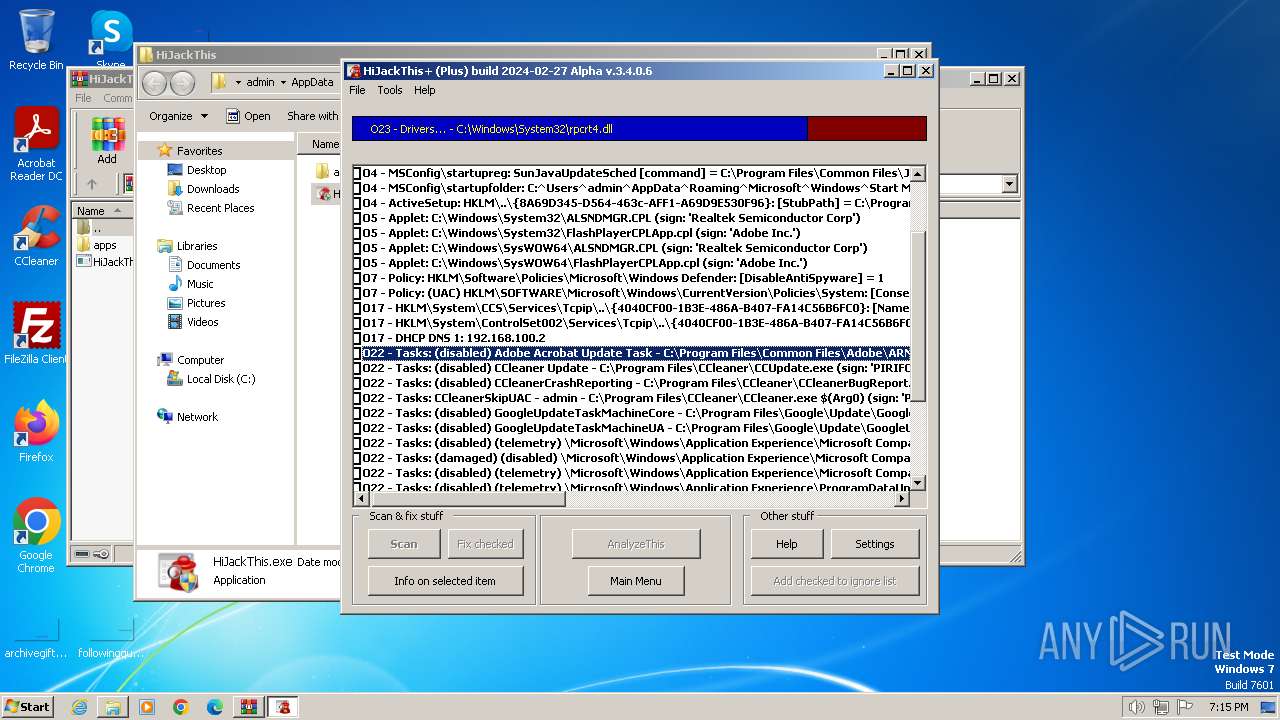Check O22 GoogleUpdateTaskMachineCore entry
Screen dimensions: 1280x720
coord(358,413)
